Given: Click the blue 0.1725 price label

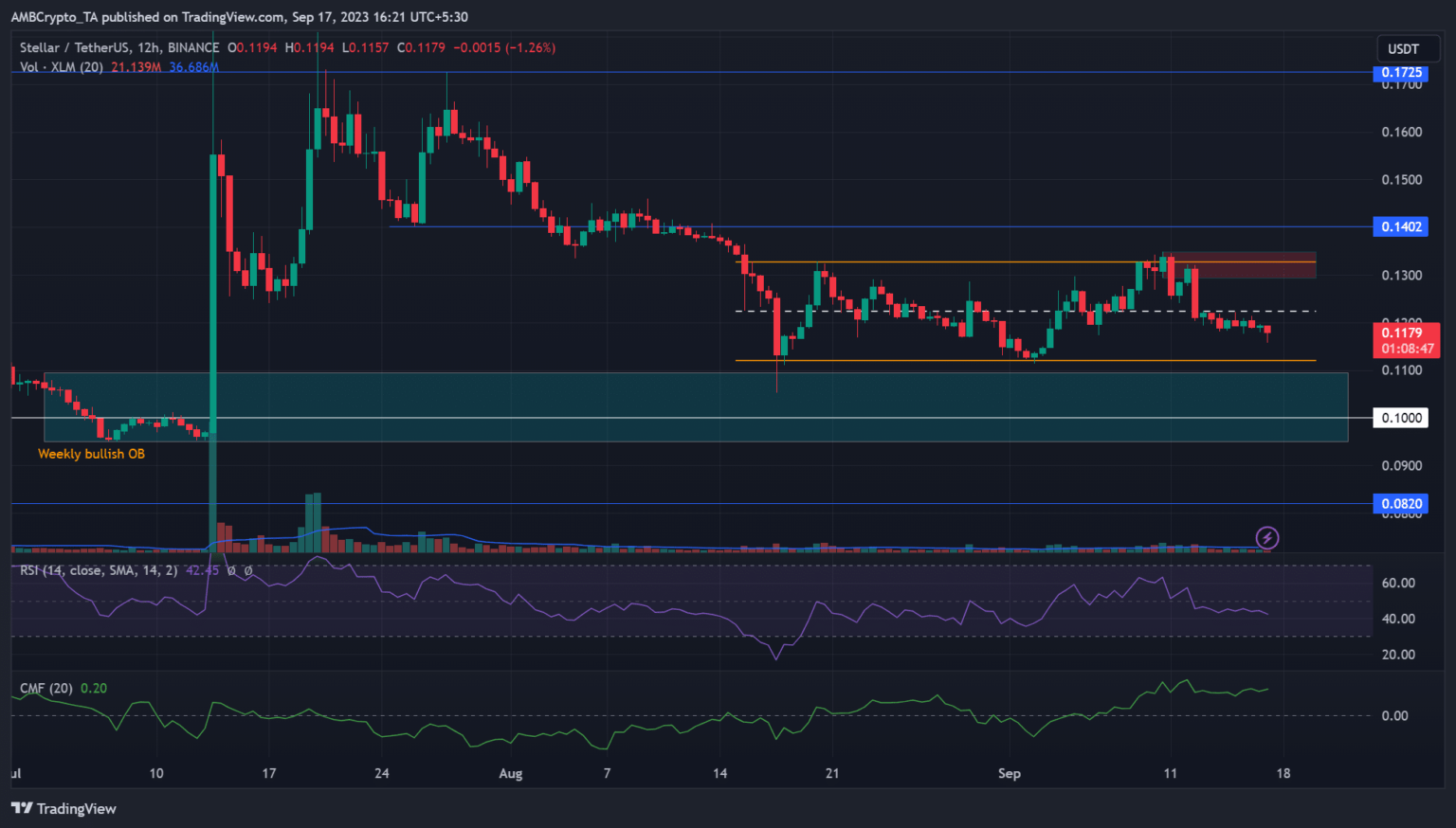Looking at the screenshot, I should [x=1400, y=73].
